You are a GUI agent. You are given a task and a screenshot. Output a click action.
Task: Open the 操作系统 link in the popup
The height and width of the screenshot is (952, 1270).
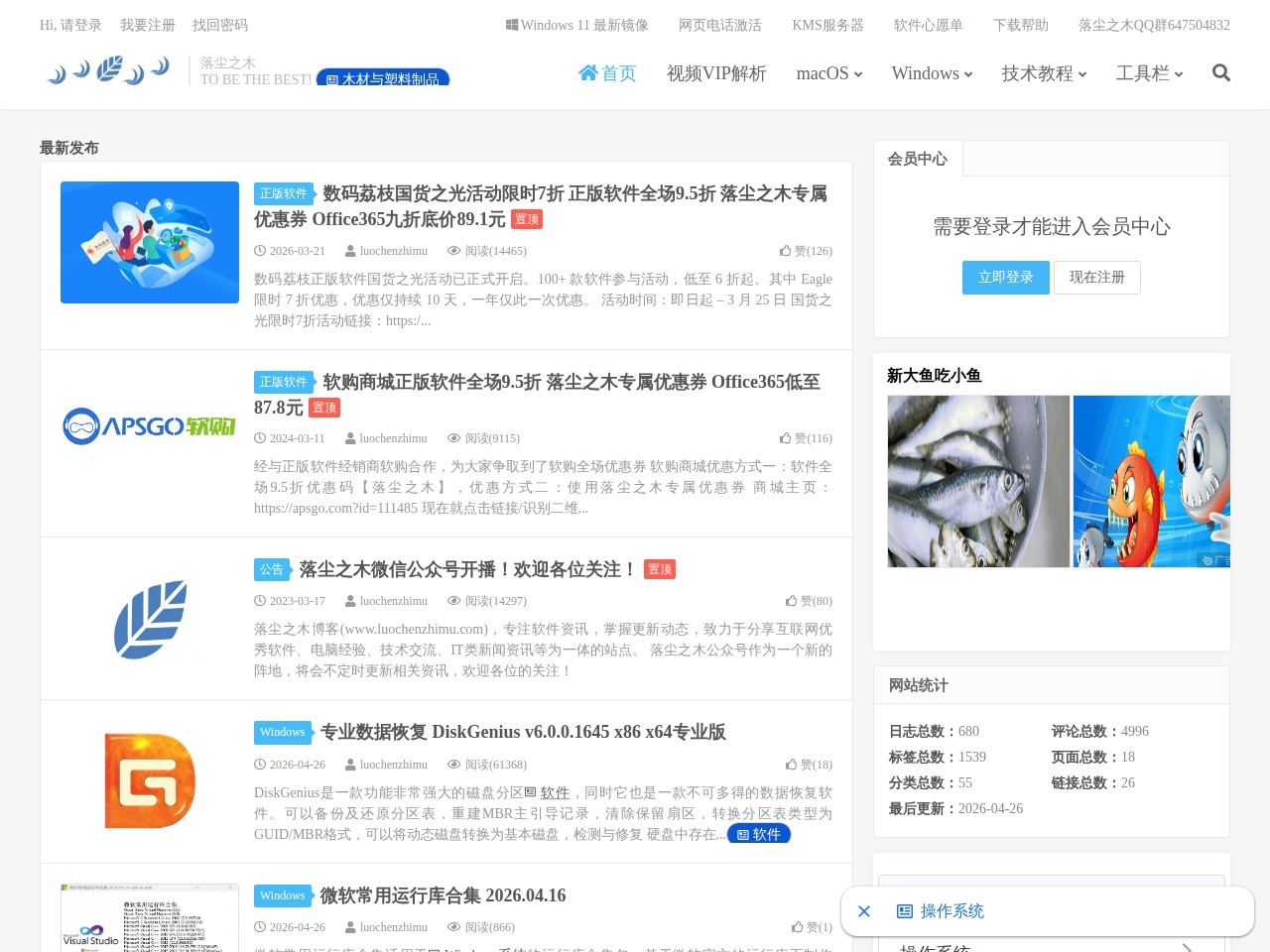(x=941, y=911)
